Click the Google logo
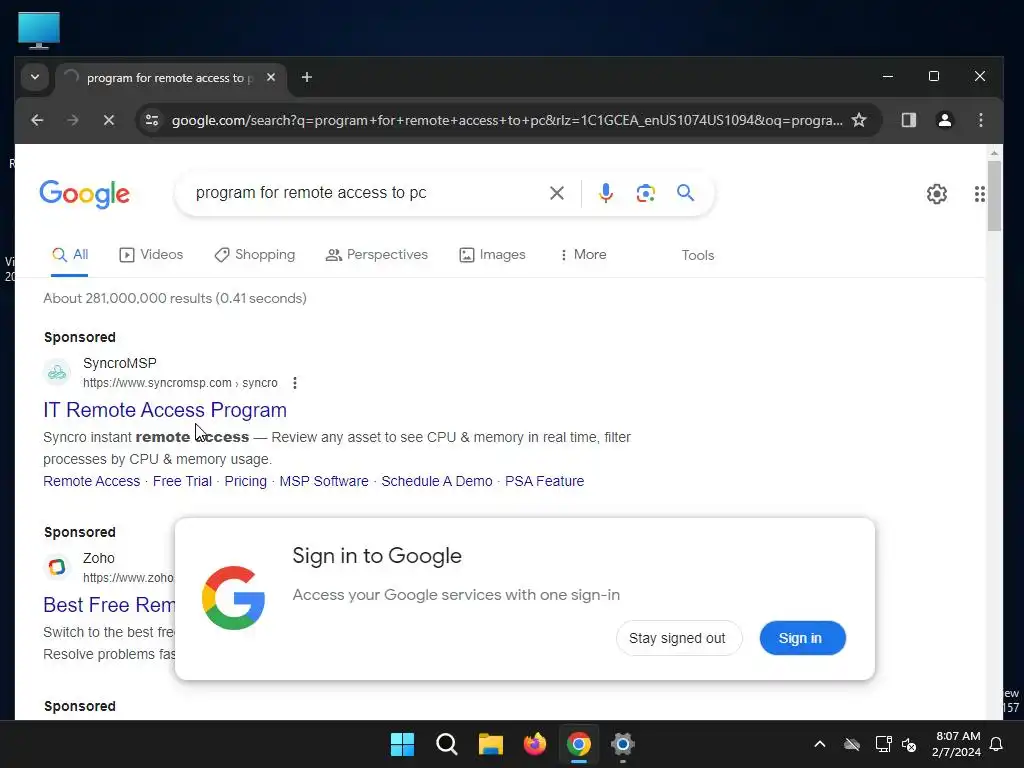 [84, 194]
